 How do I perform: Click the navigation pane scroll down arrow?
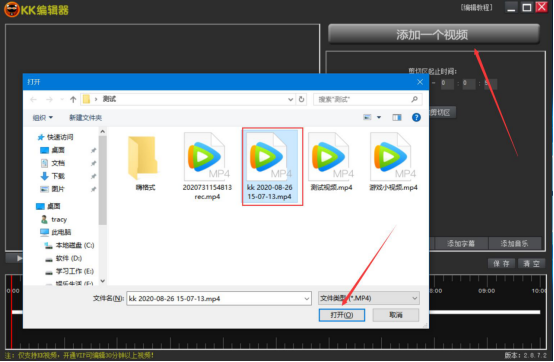(x=102, y=281)
